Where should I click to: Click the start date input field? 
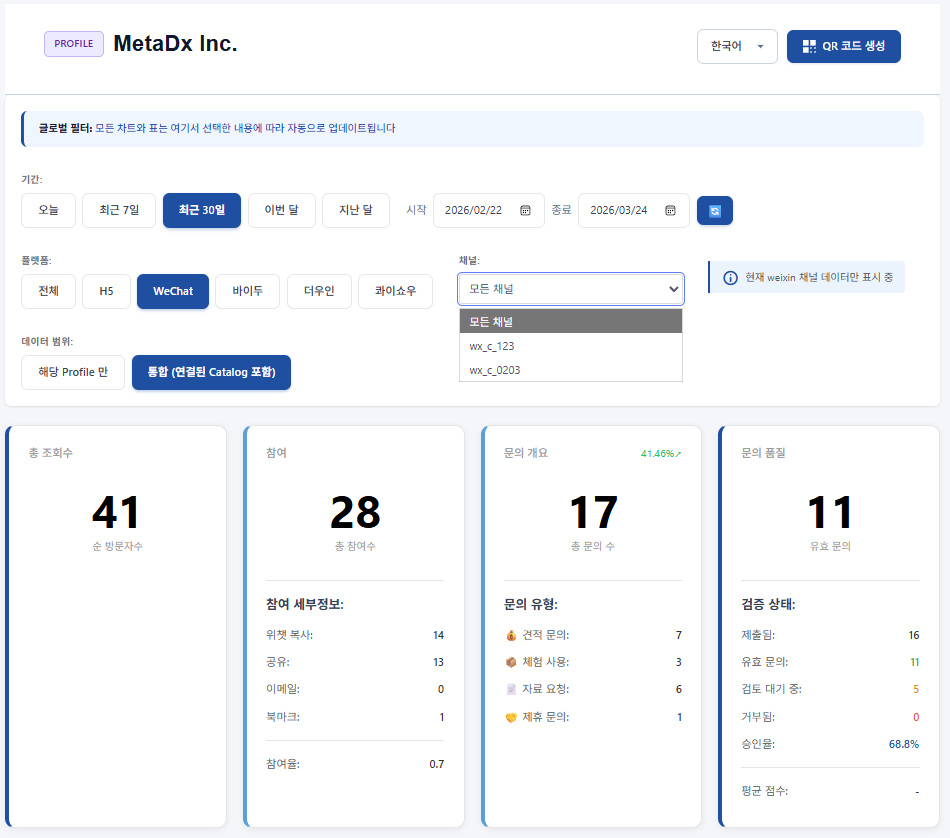tap(475, 211)
